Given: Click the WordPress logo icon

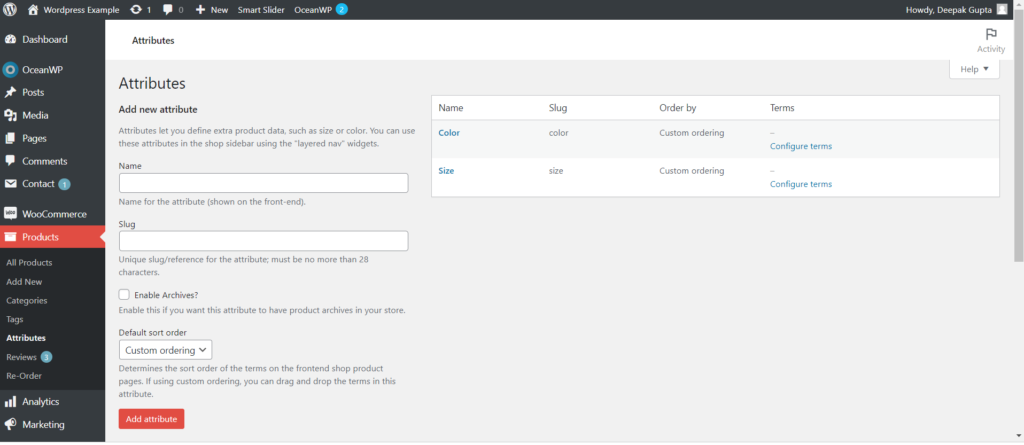Looking at the screenshot, I should point(10,9).
